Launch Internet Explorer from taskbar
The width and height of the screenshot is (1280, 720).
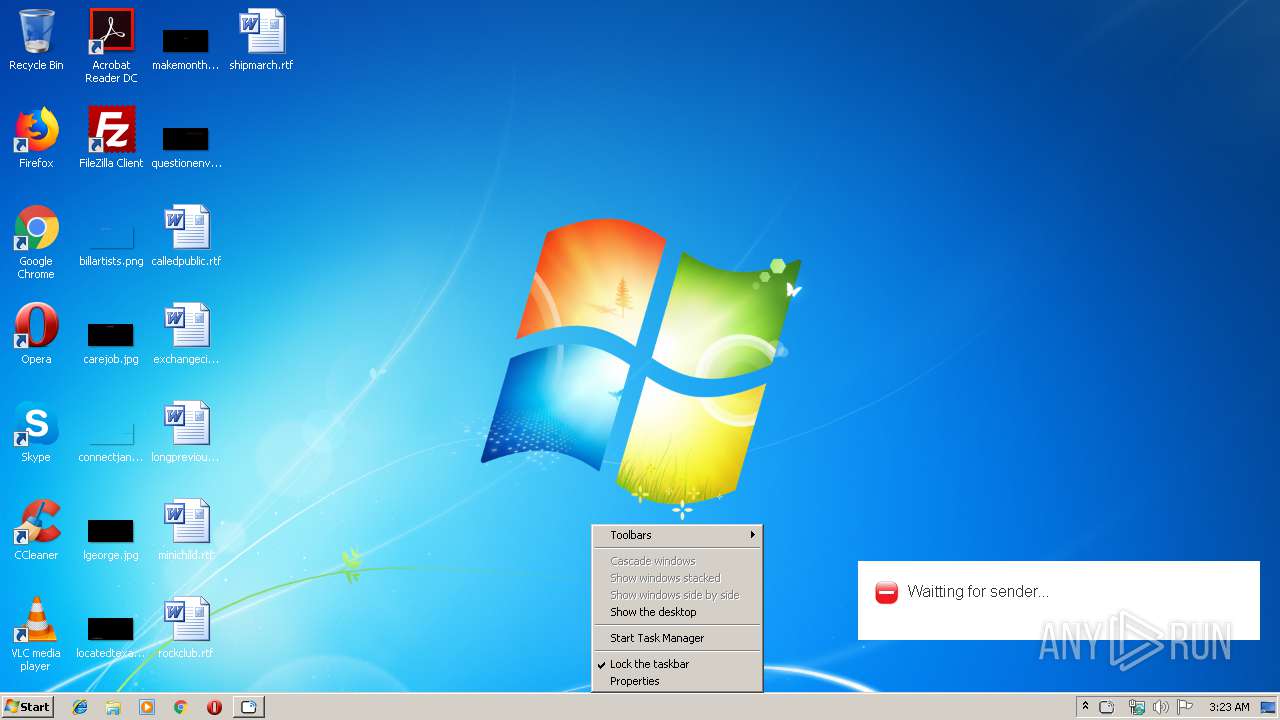coord(80,707)
